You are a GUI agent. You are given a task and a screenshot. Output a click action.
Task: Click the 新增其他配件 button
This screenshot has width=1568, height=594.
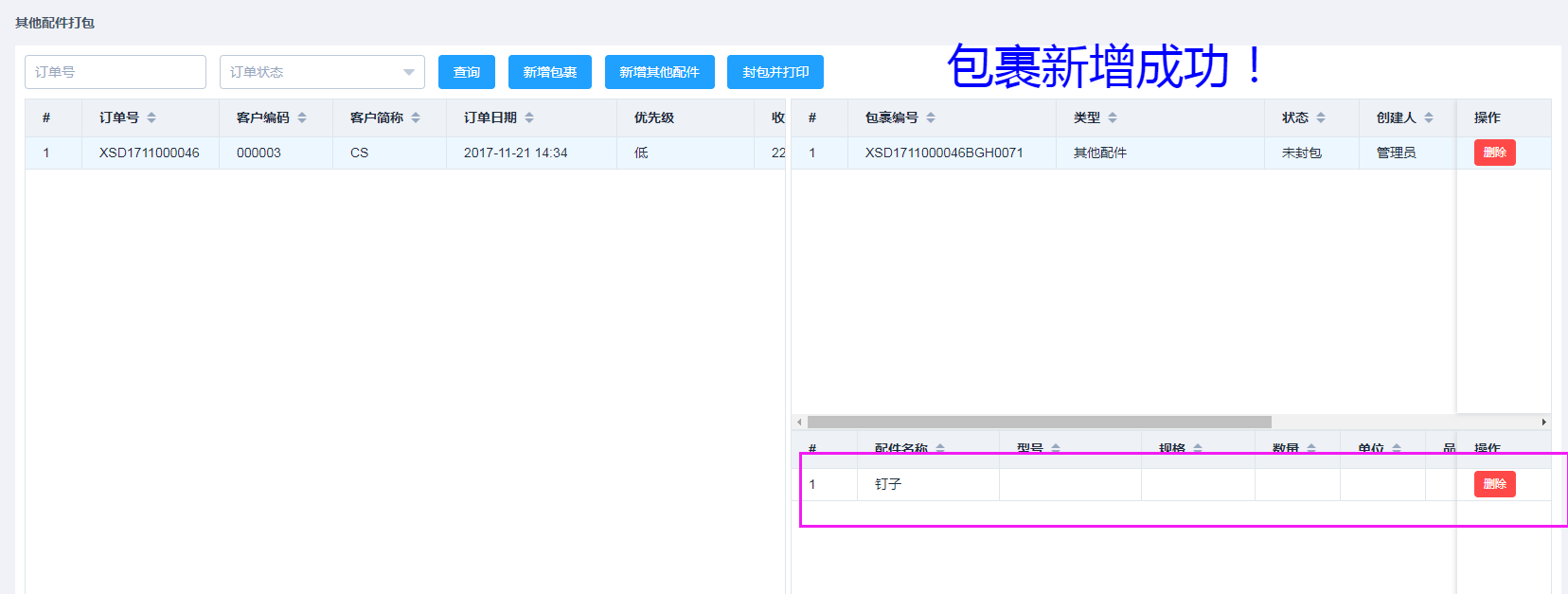[x=659, y=72]
